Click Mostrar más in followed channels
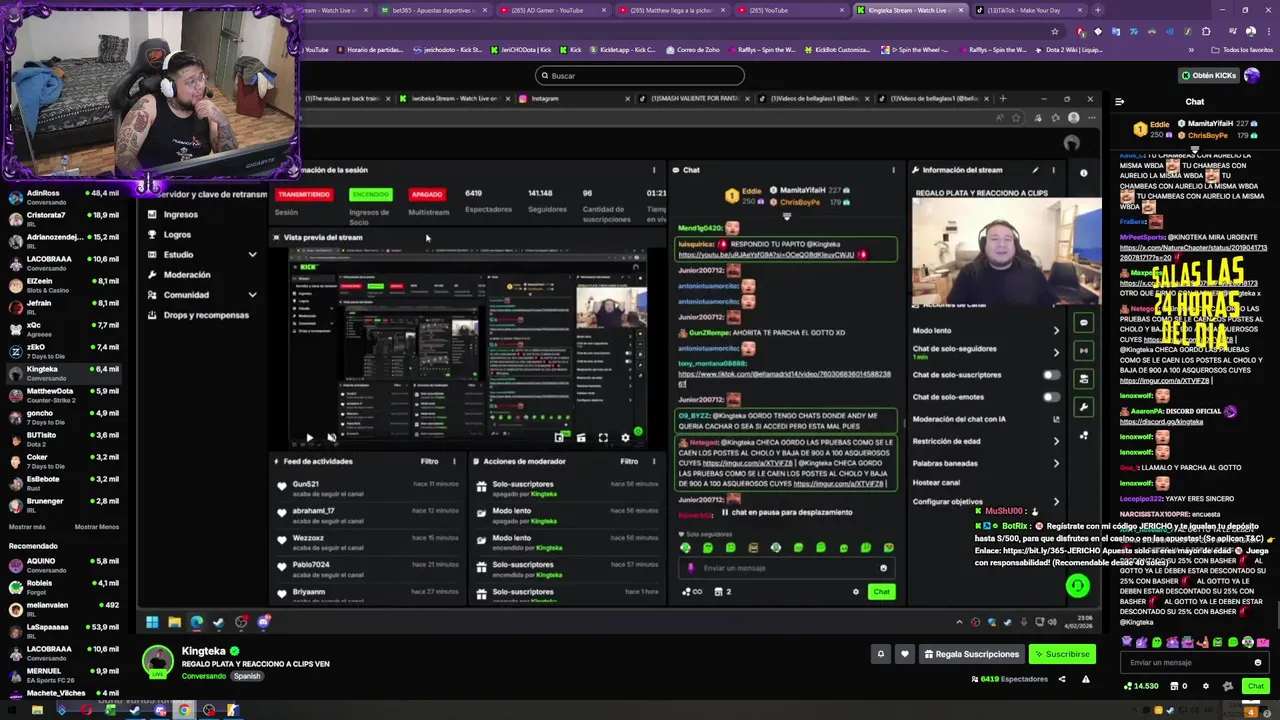 [x=27, y=527]
